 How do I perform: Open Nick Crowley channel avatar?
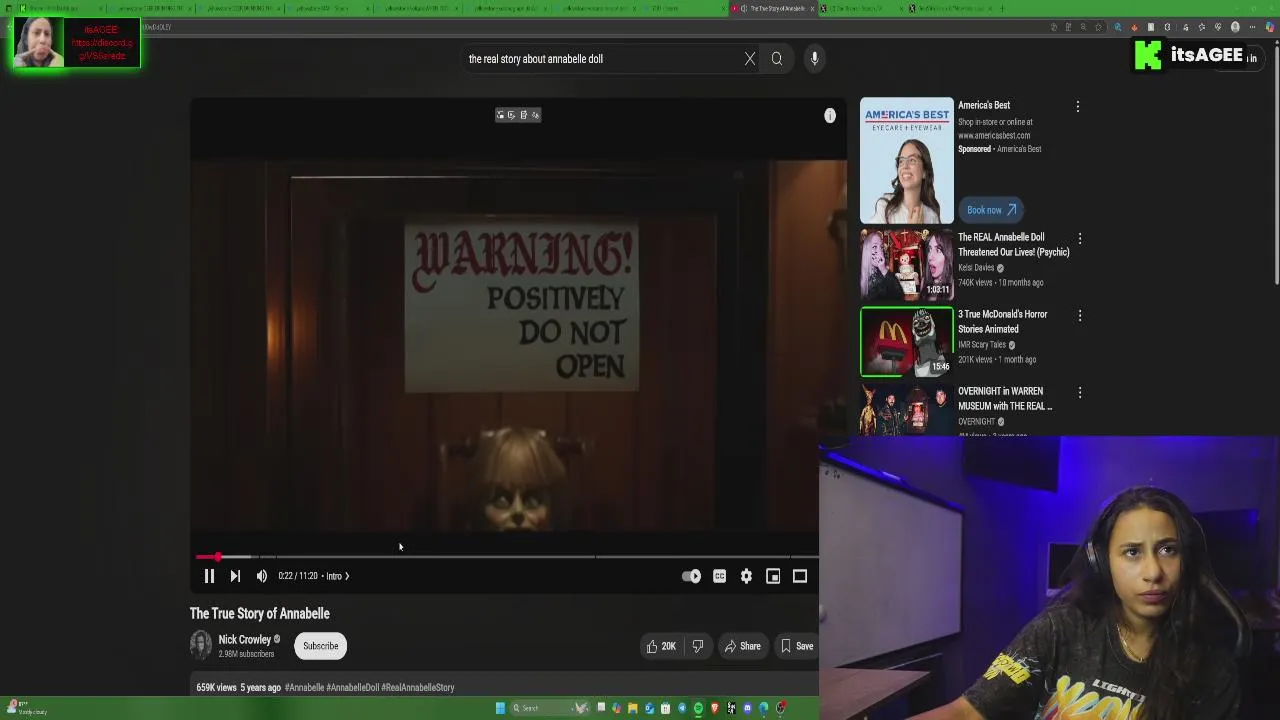[x=201, y=646]
